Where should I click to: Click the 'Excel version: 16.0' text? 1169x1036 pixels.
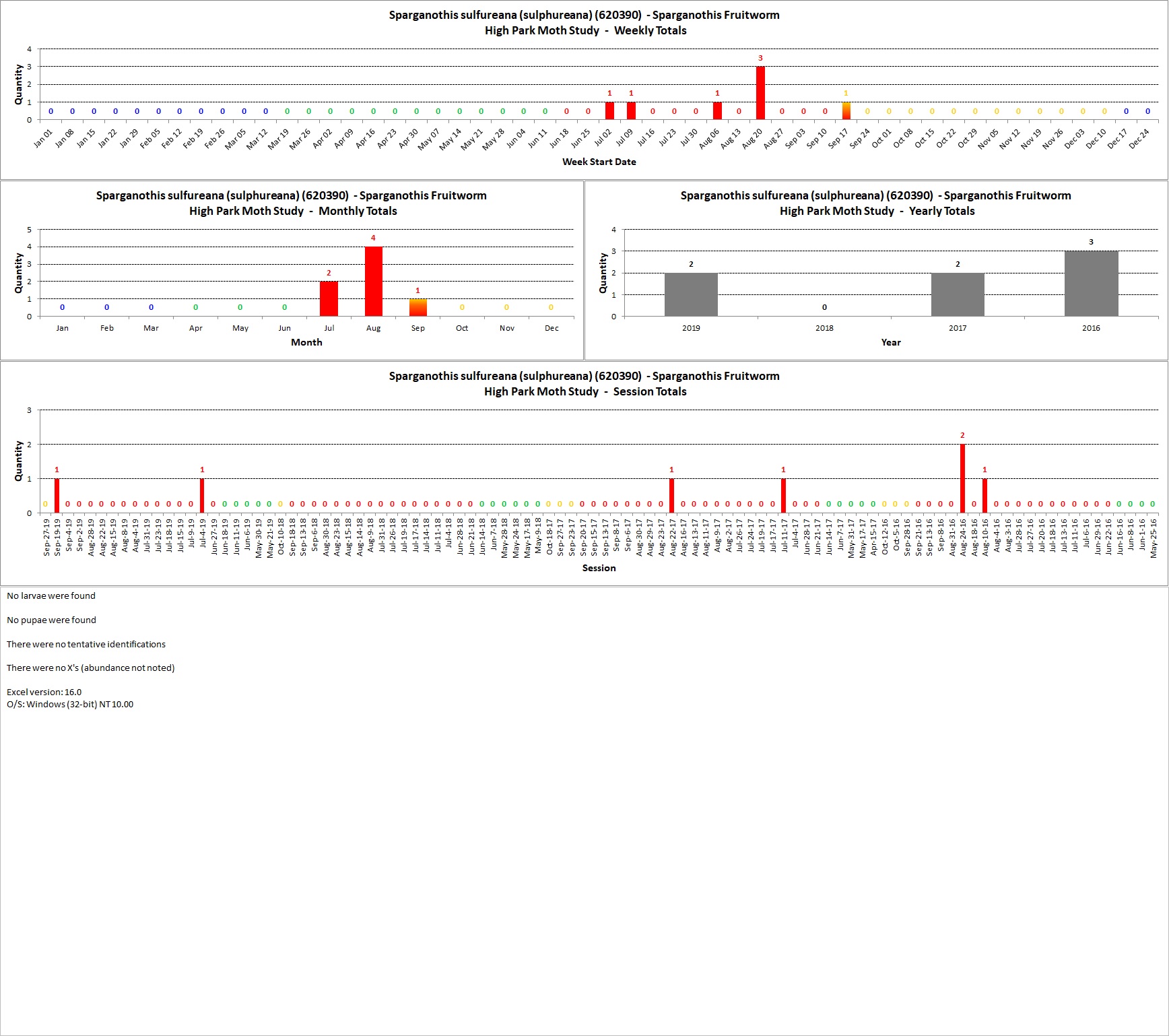tap(44, 692)
